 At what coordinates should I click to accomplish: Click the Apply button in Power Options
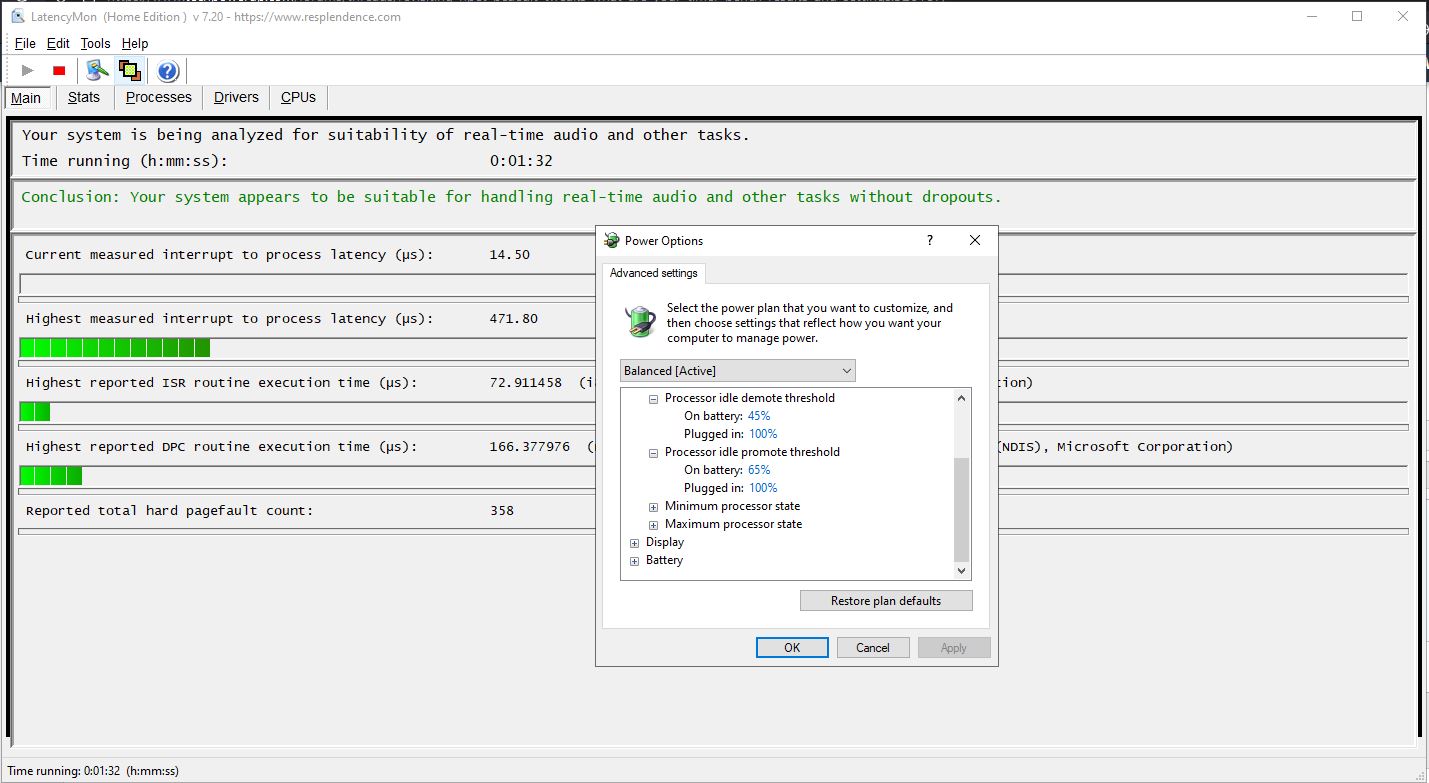pyautogui.click(x=954, y=648)
